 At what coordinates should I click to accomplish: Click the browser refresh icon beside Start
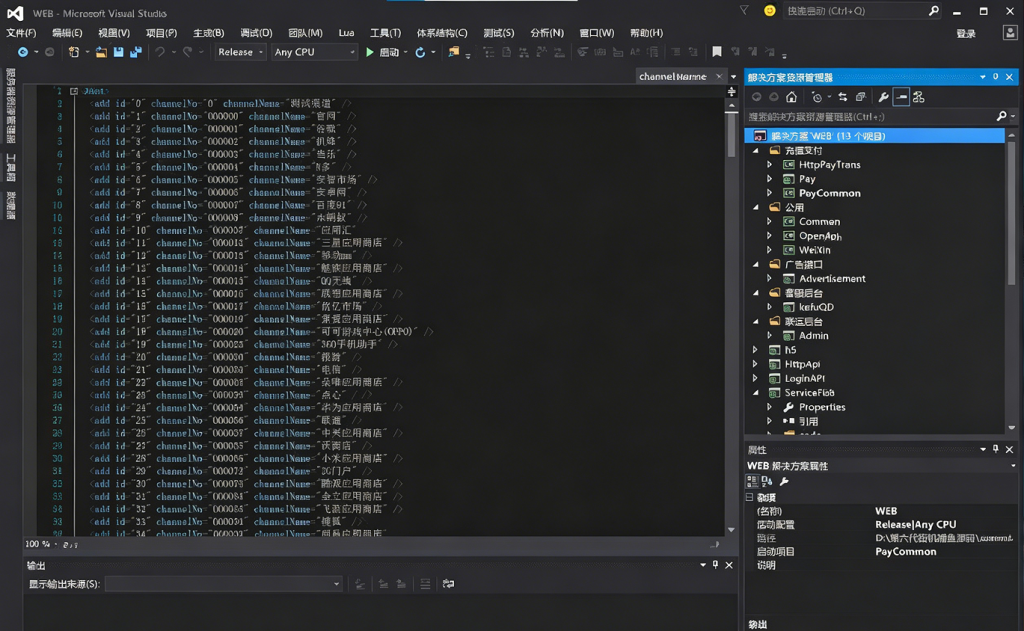[420, 52]
